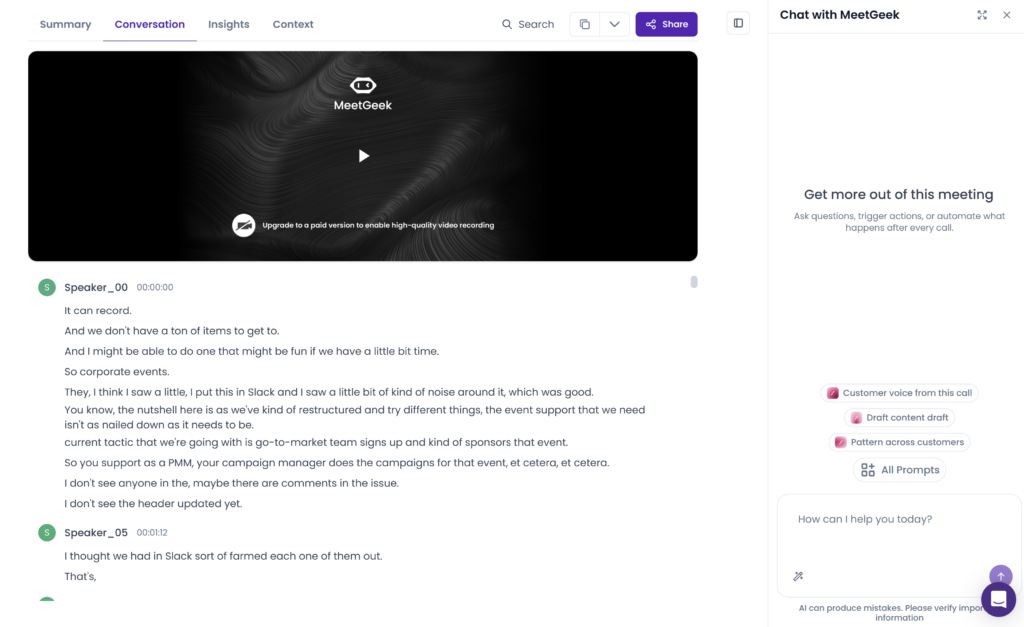Select the Conversation tab
This screenshot has height=627, width=1024.
(x=150, y=24)
